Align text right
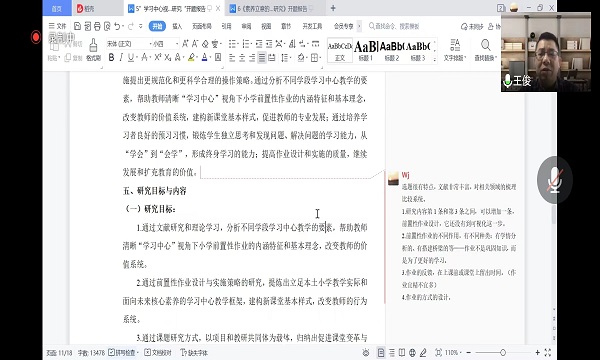The height and width of the screenshot is (360, 600). coord(252,58)
